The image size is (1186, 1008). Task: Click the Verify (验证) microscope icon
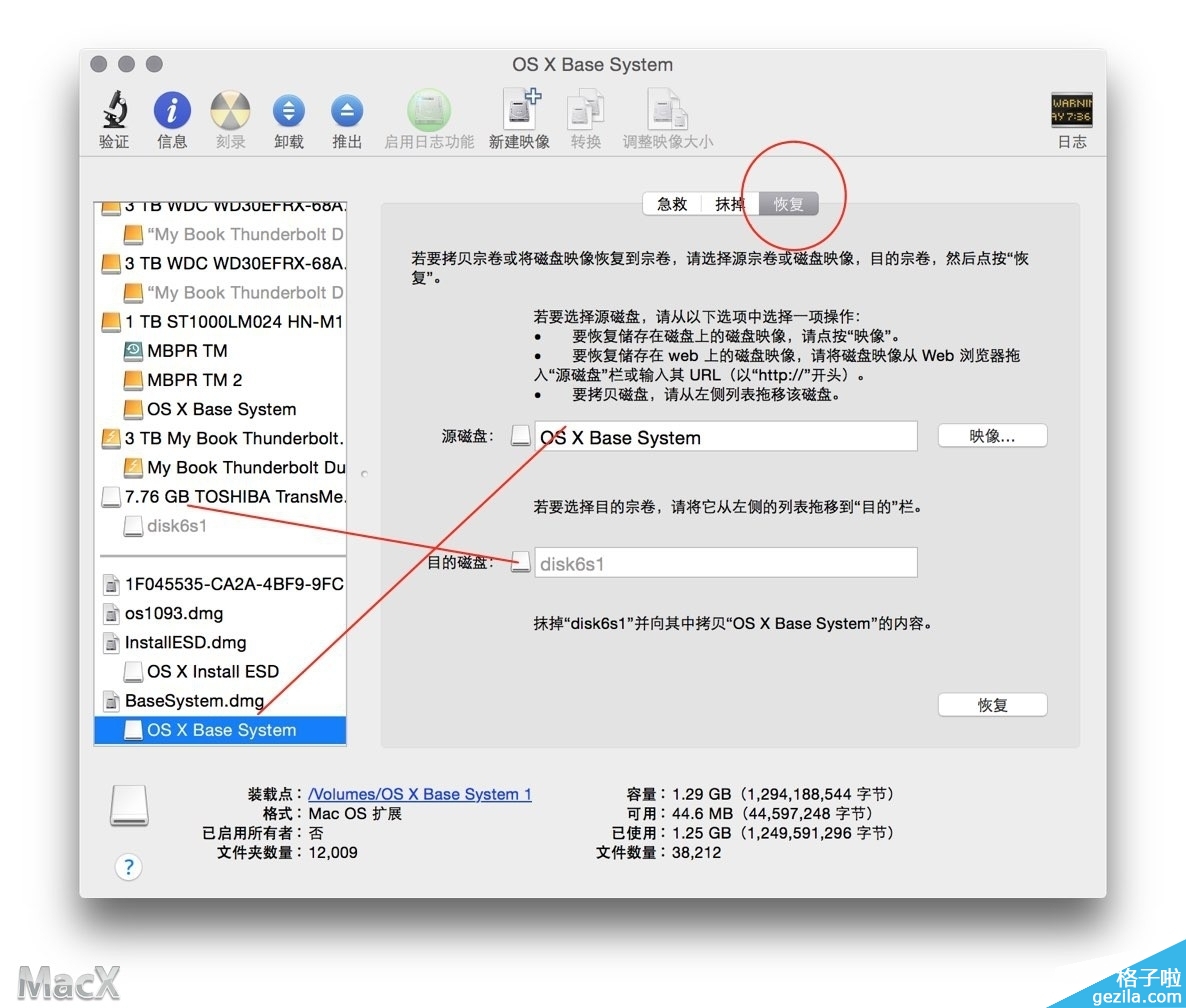pos(114,110)
